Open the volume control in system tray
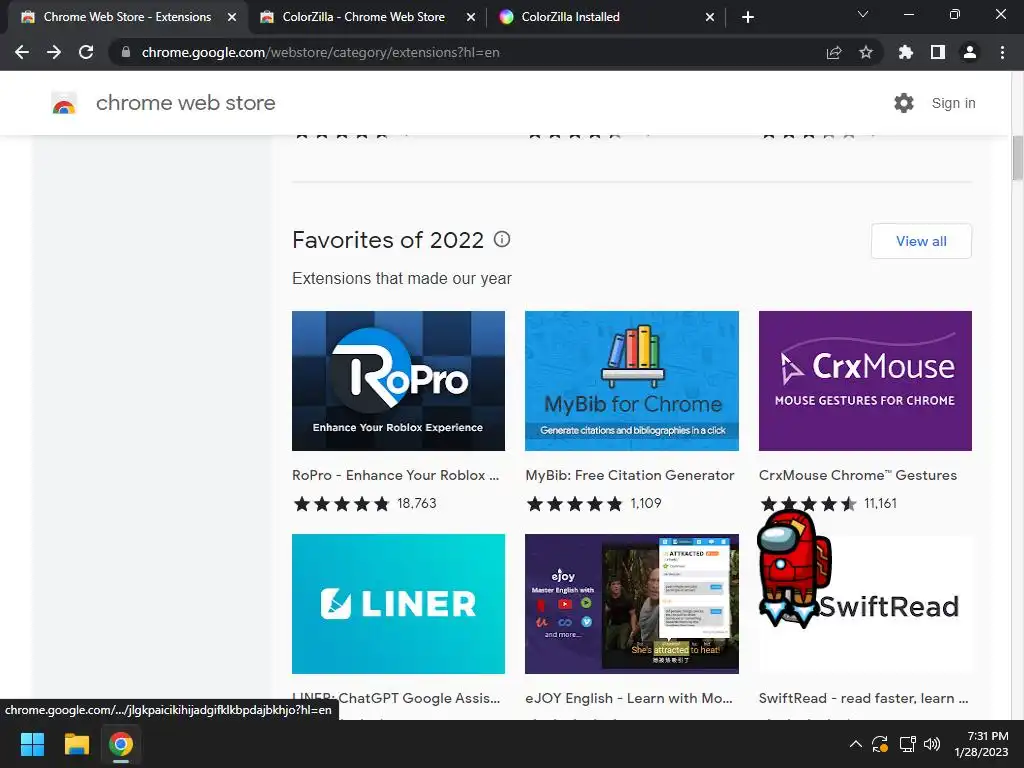1024x768 pixels. [932, 744]
